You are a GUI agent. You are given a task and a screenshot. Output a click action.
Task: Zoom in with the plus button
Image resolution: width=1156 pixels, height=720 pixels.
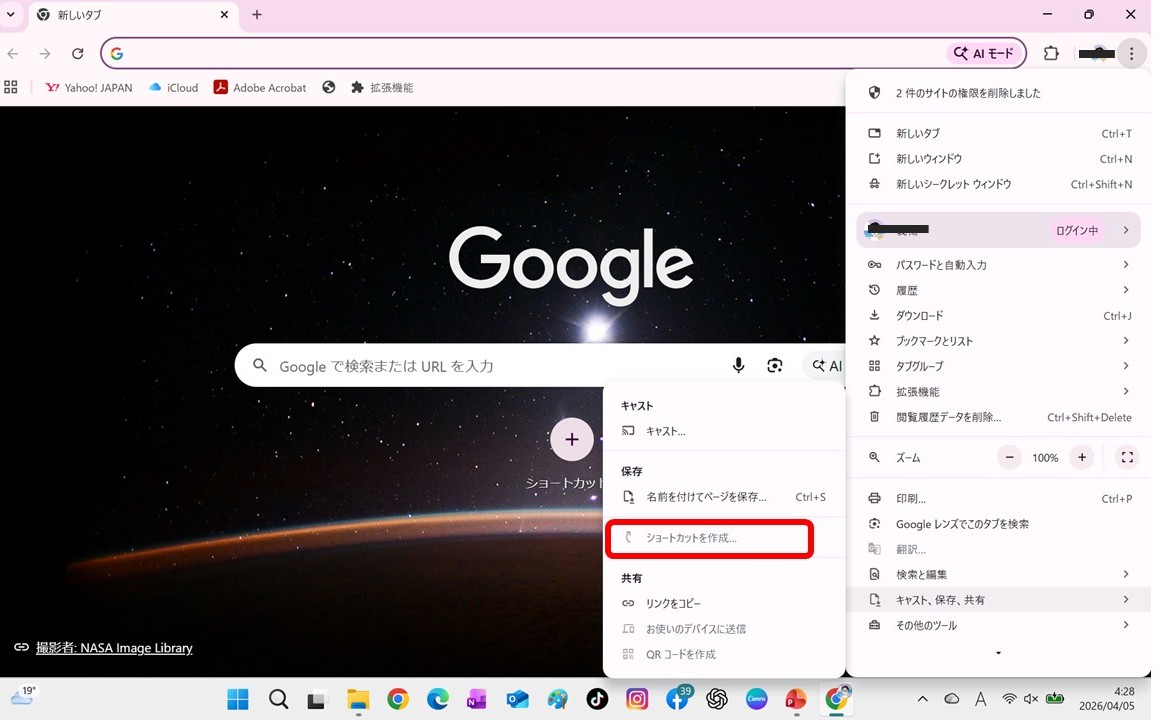point(1081,458)
